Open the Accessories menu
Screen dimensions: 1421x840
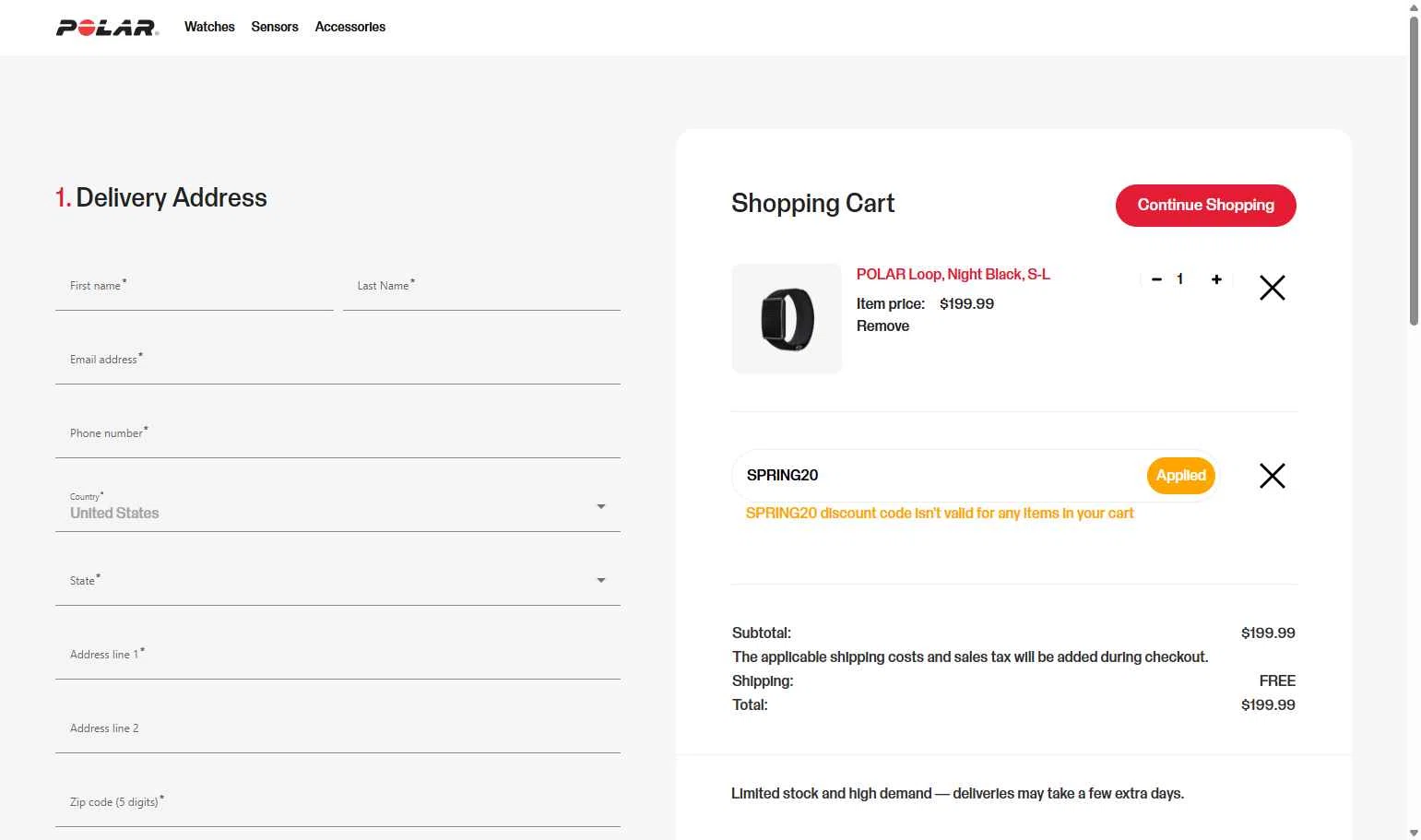[350, 27]
